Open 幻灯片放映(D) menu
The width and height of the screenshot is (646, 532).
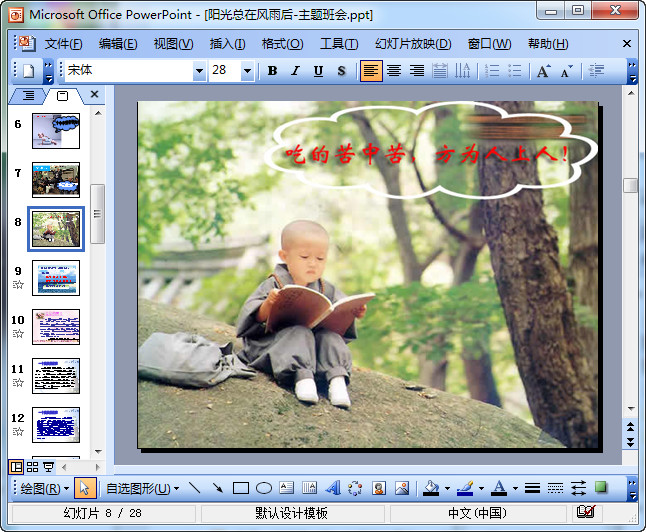[x=413, y=44]
